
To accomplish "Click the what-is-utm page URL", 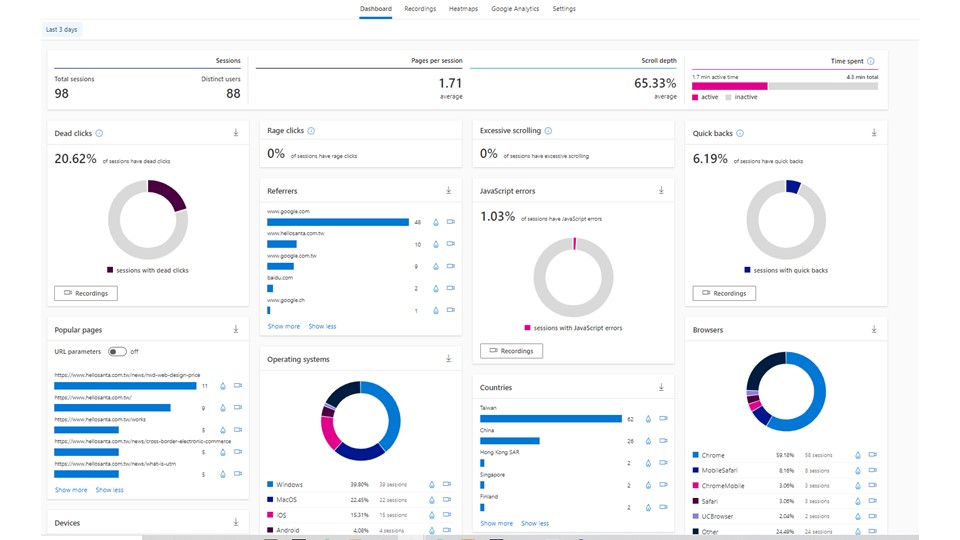I will 115,464.
